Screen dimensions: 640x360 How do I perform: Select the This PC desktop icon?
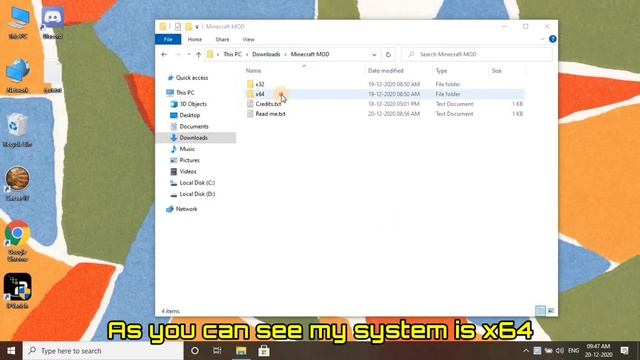[18, 23]
